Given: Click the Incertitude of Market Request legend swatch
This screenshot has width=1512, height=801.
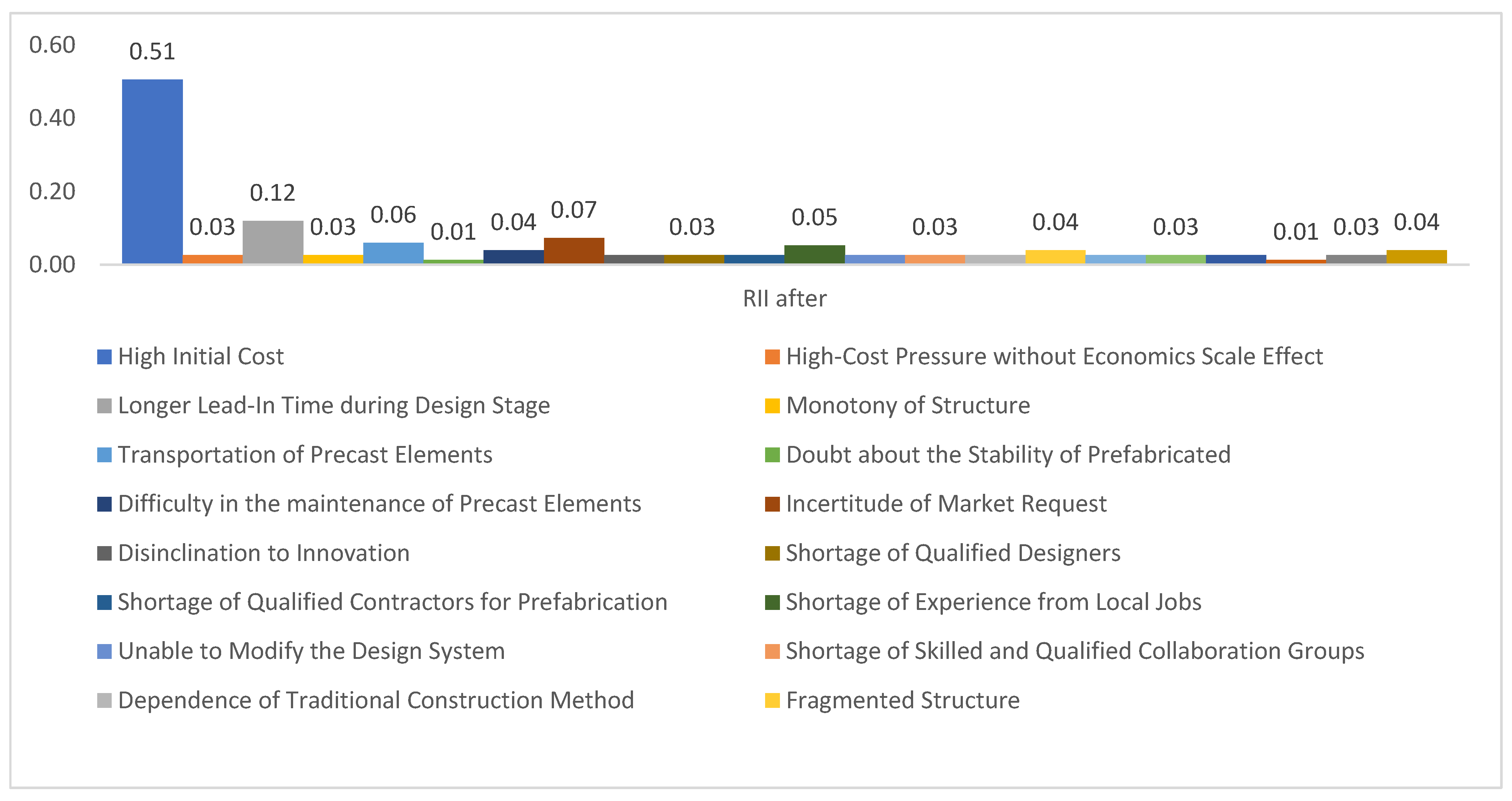Looking at the screenshot, I should click(772, 504).
